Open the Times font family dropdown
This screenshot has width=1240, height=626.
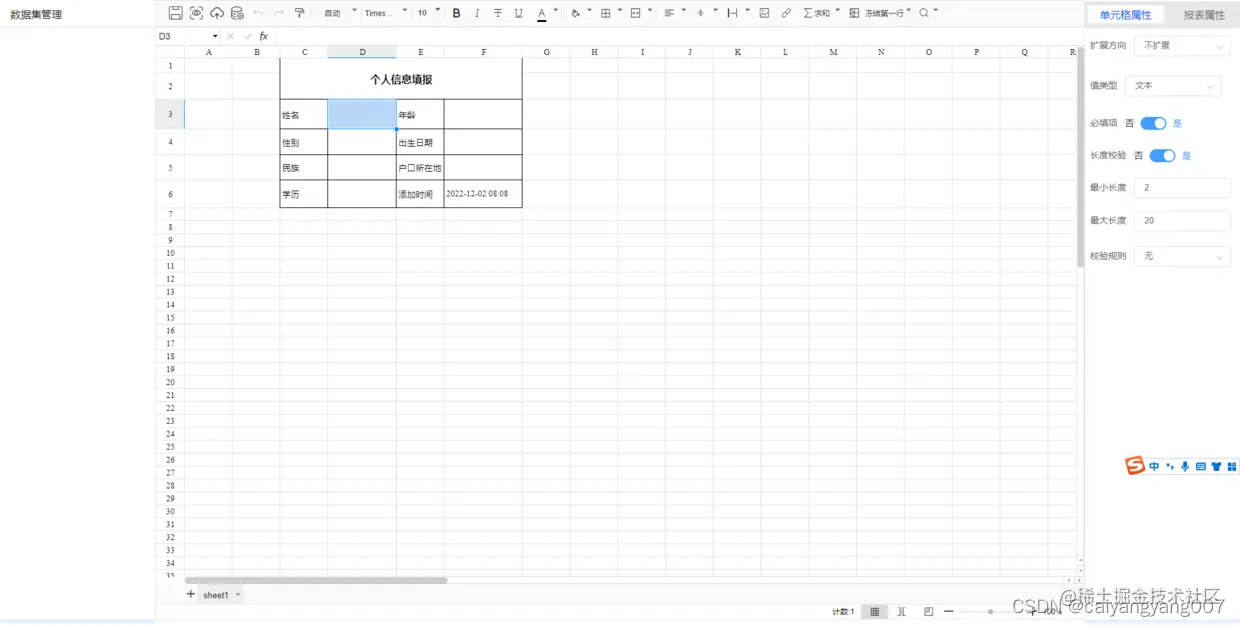386,13
